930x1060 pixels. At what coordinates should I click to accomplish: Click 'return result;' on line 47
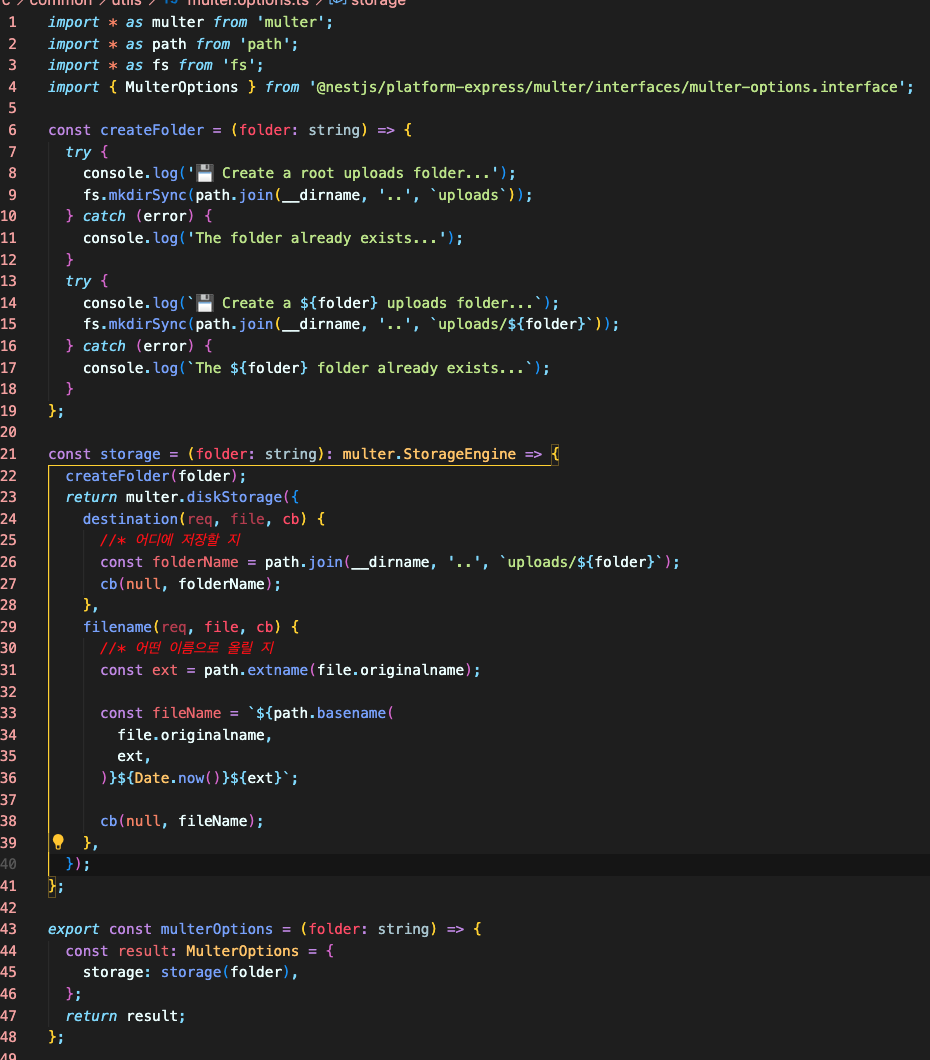pos(125,1016)
